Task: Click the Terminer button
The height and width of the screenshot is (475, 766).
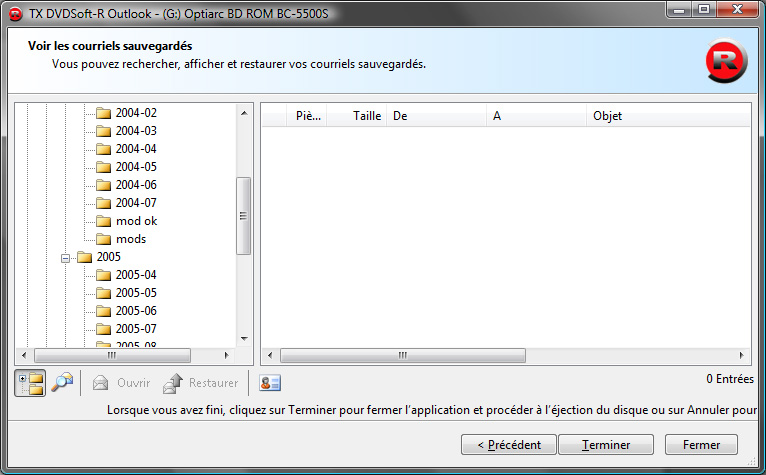Action: 606,445
